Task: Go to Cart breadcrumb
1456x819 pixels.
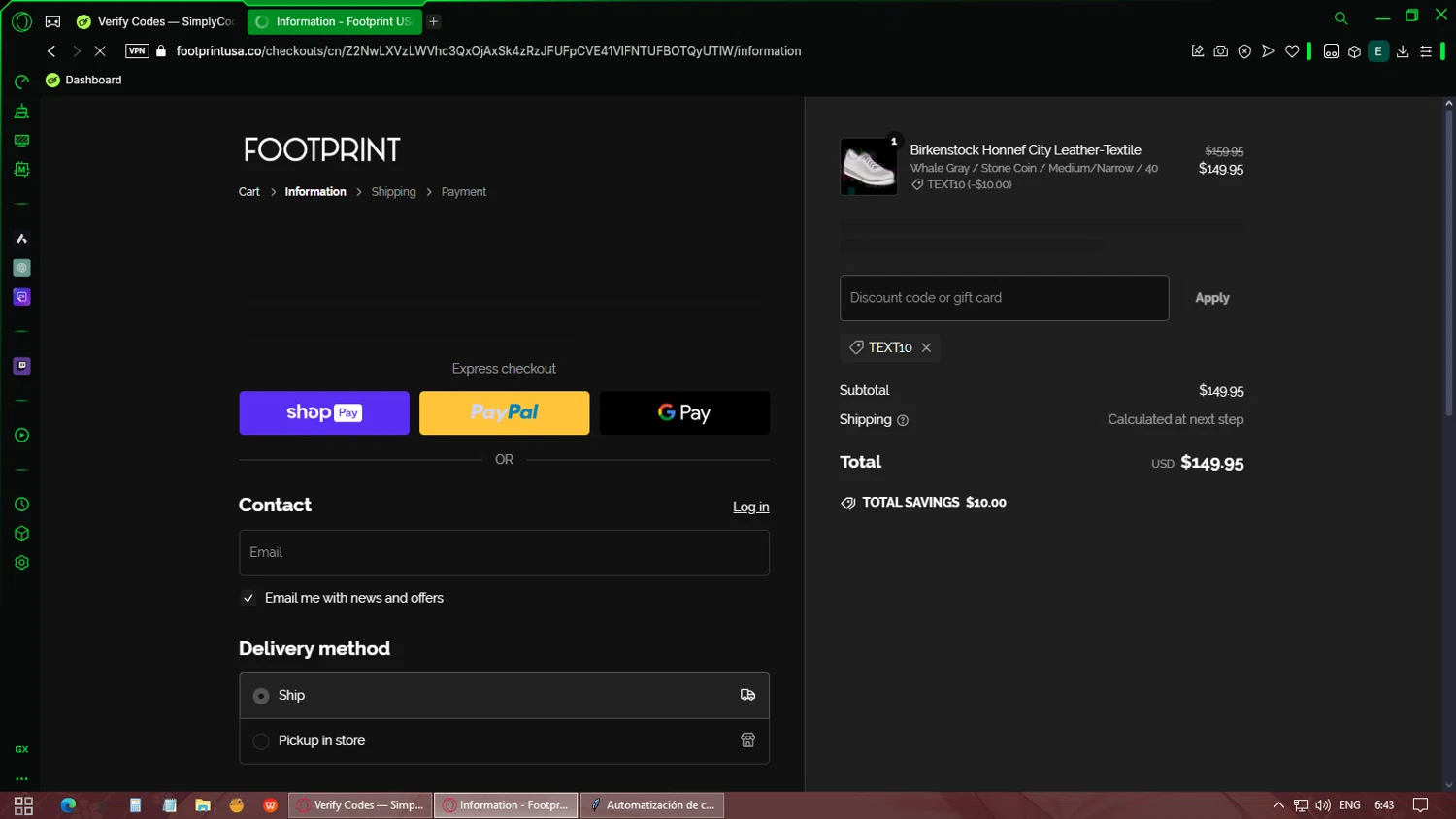Action: (x=248, y=192)
